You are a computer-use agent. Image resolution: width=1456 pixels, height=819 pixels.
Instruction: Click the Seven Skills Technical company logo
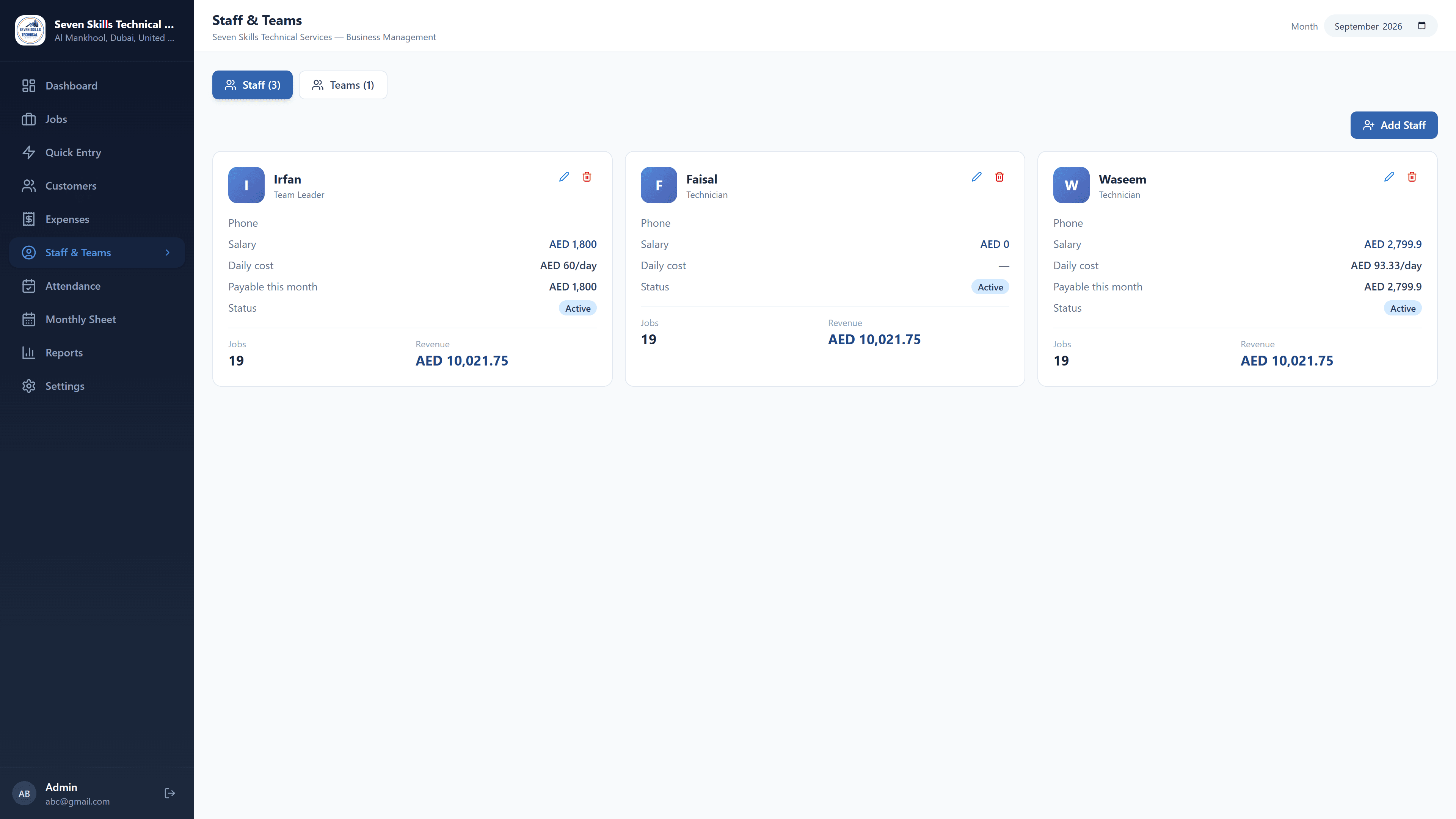pos(30,30)
